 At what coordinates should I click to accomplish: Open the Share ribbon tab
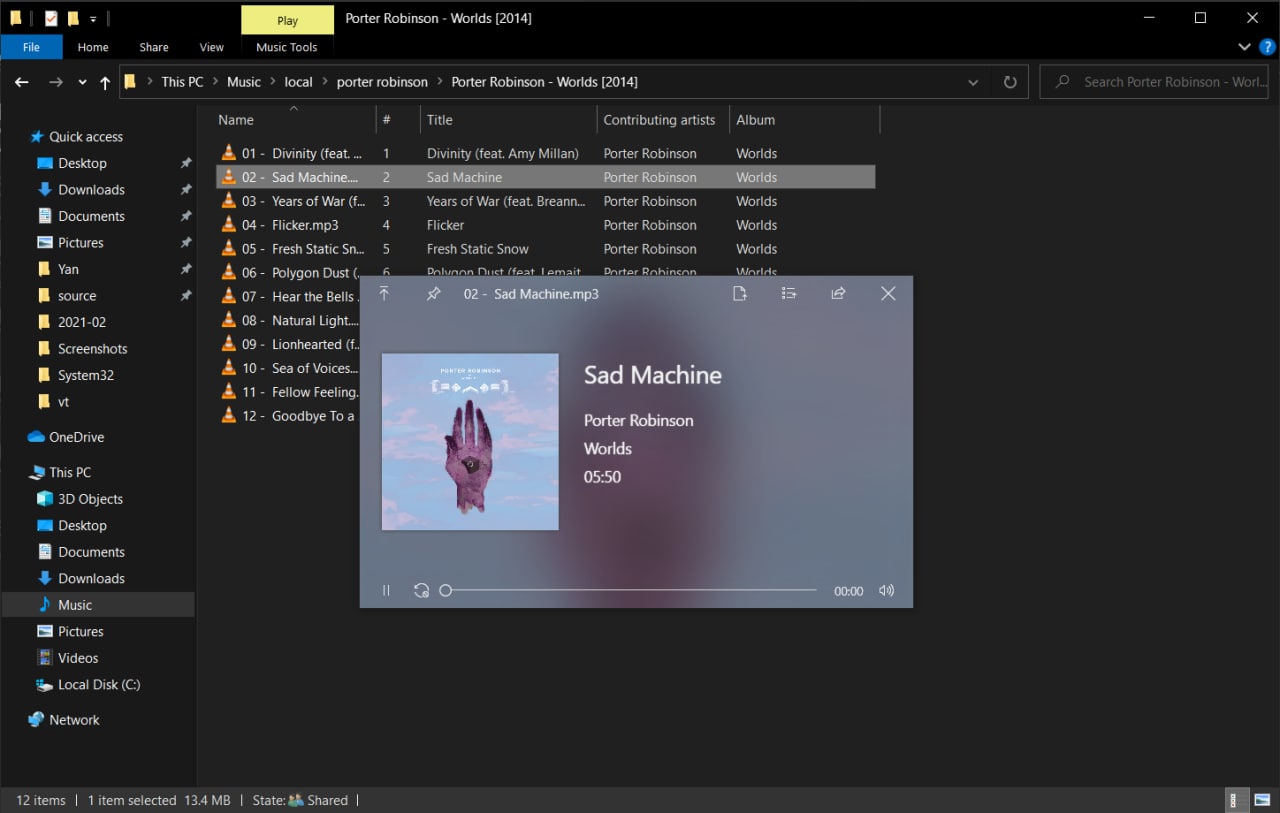click(x=154, y=47)
